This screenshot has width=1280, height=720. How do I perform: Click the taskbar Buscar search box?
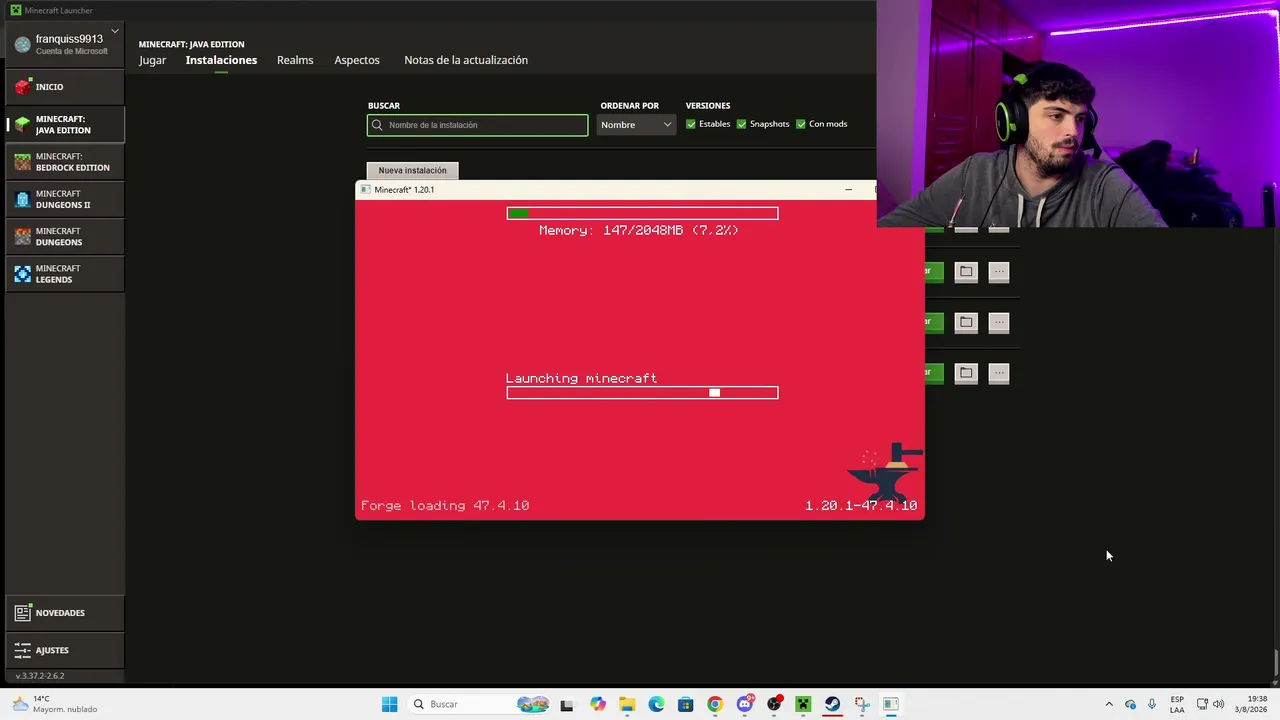click(480, 704)
